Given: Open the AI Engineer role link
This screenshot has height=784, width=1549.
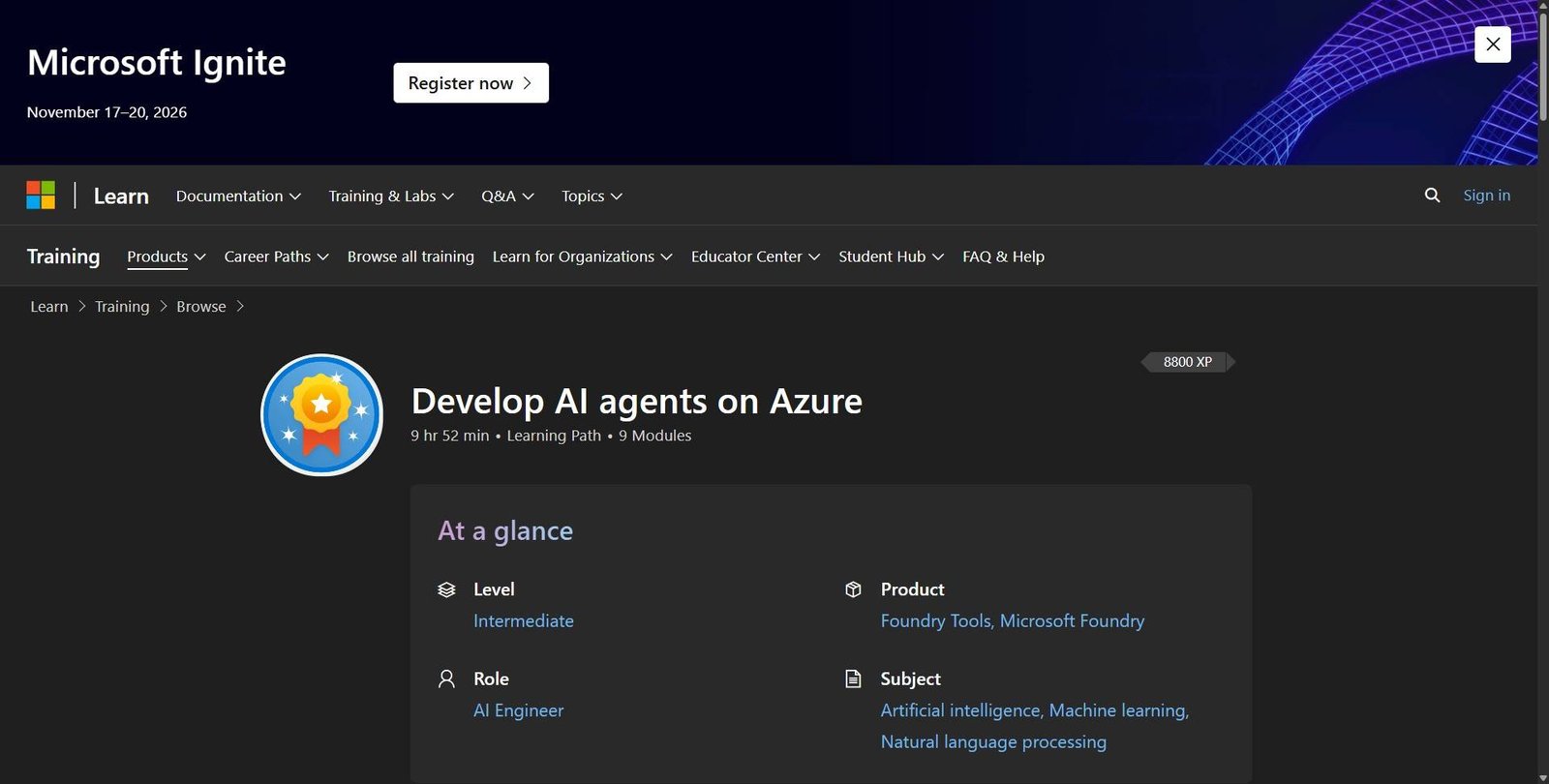Looking at the screenshot, I should click(x=518, y=710).
